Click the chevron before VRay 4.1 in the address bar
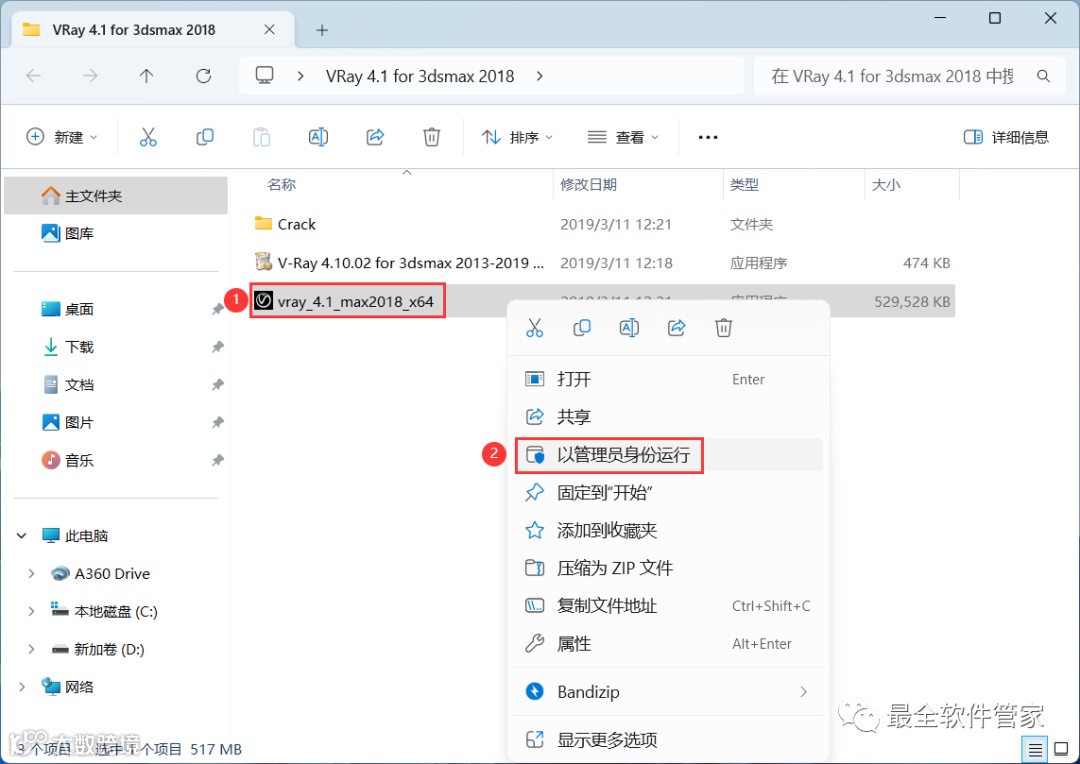The width and height of the screenshot is (1080, 764). [300, 76]
